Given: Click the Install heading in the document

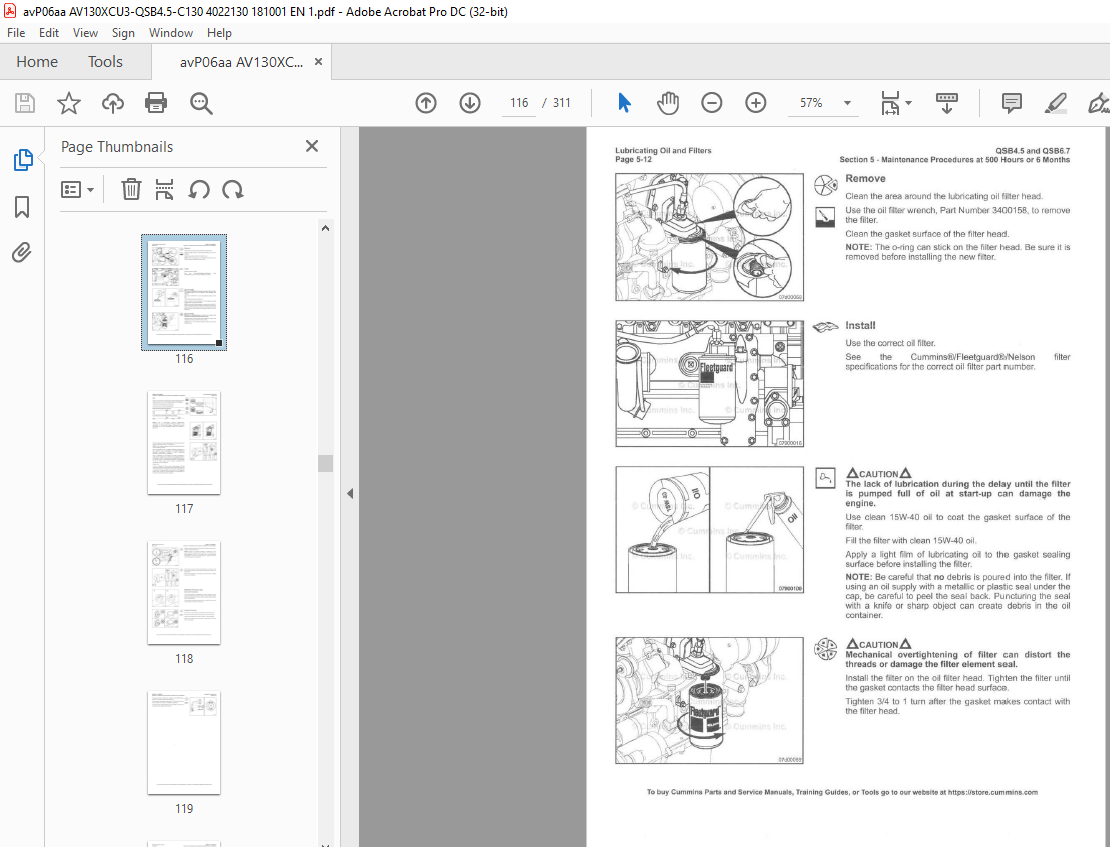Looking at the screenshot, I should pos(860,325).
